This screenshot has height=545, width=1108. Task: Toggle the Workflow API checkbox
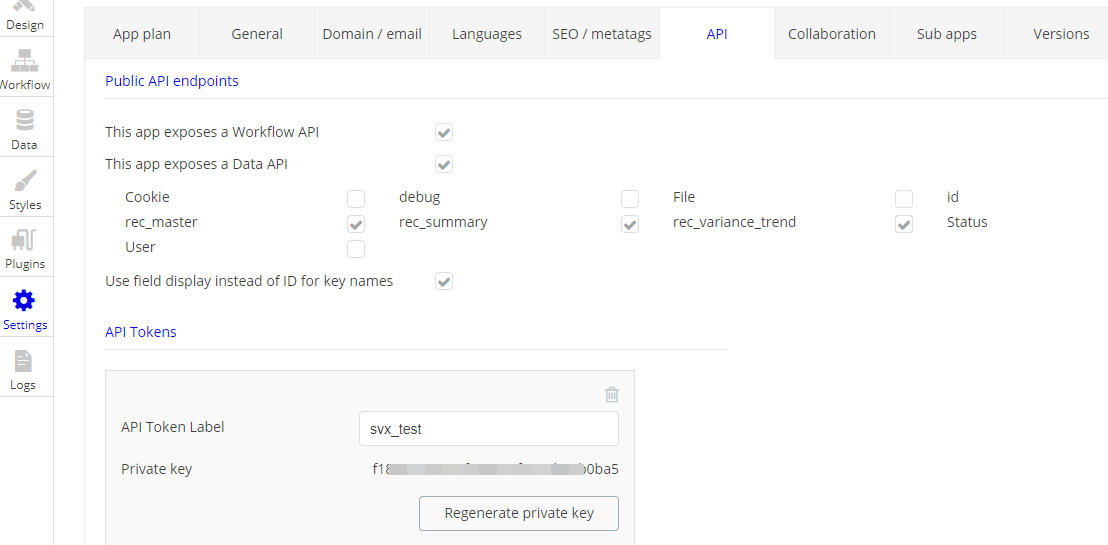(444, 132)
